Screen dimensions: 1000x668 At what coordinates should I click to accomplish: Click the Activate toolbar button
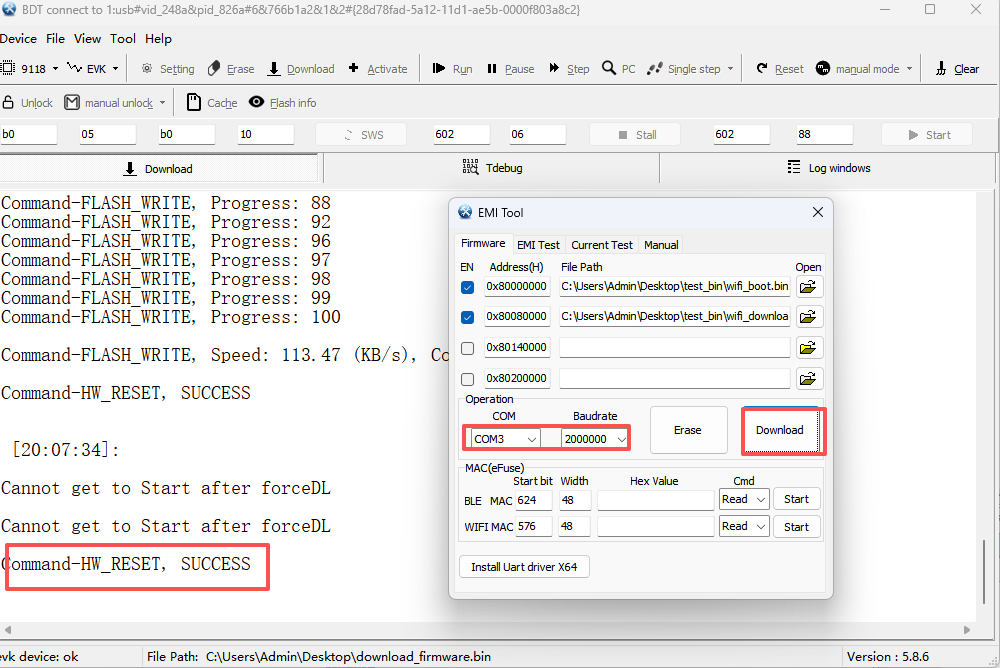[378, 68]
